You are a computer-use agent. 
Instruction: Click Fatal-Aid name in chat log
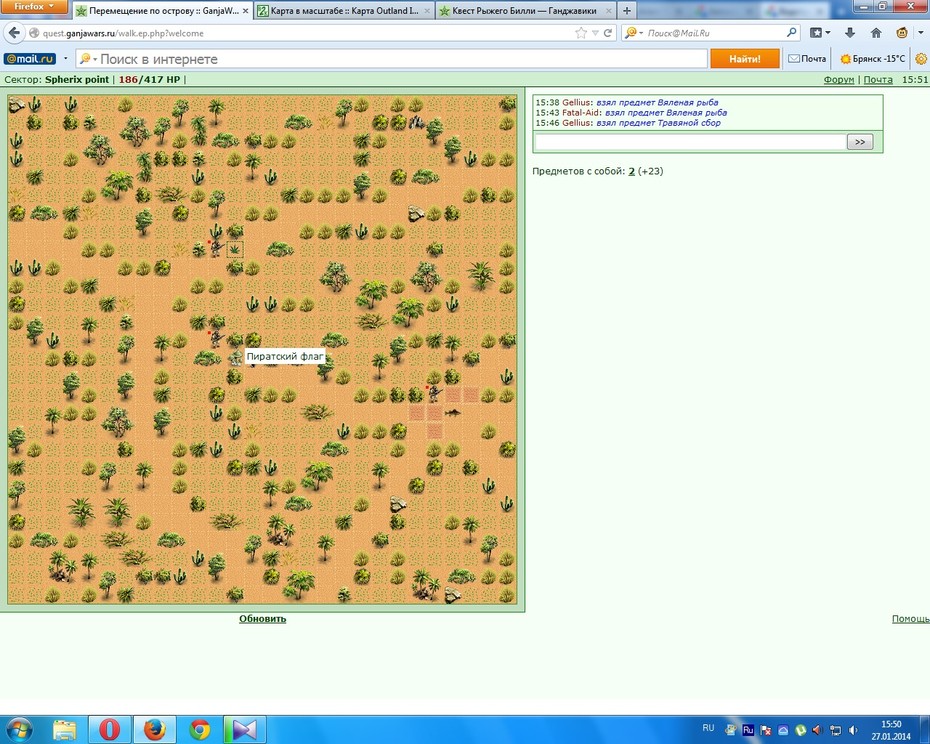click(x=581, y=113)
